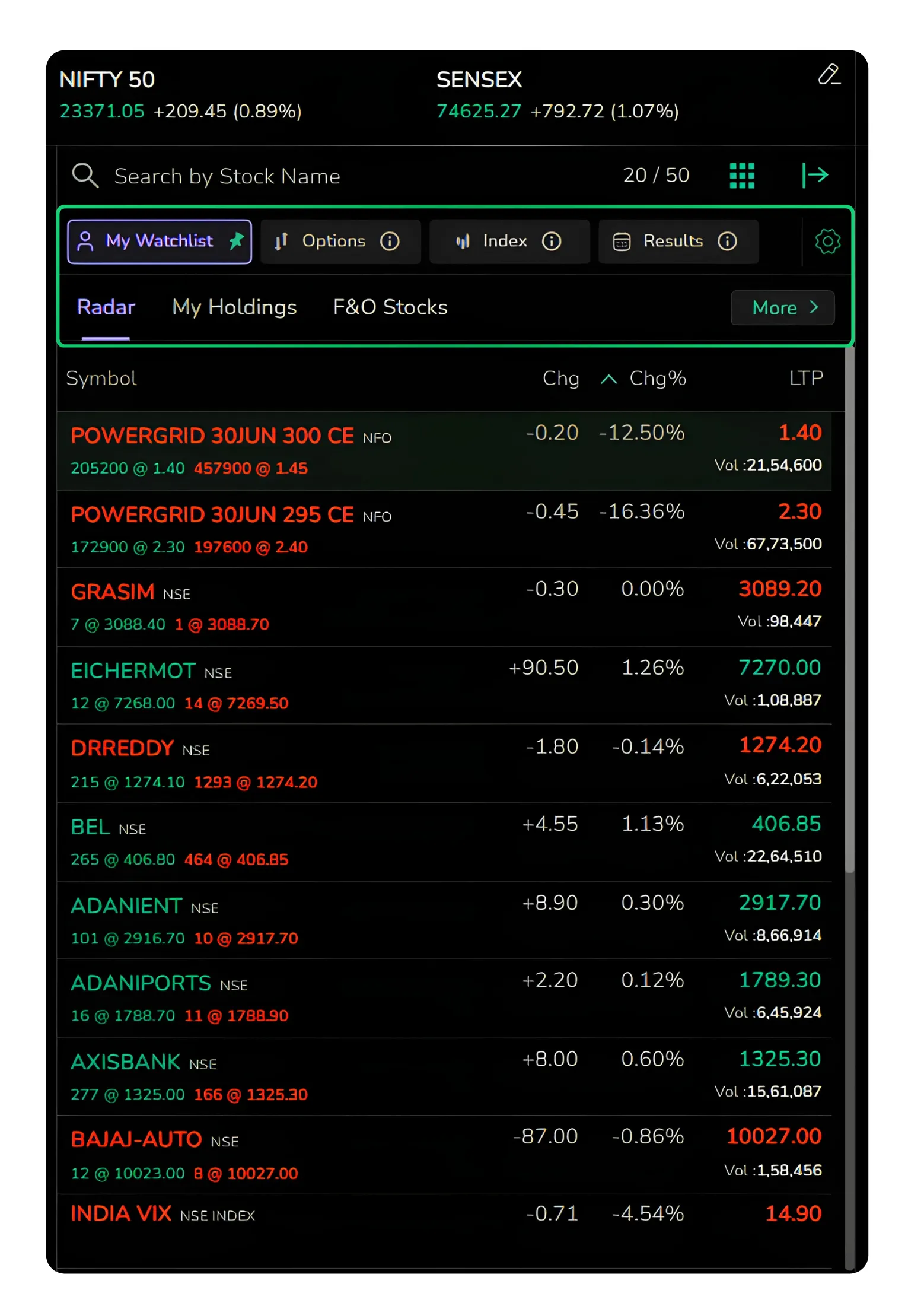Click the person icon in My Watchlist
Viewport: 924px width, 1309px height.
pyautogui.click(x=85, y=242)
